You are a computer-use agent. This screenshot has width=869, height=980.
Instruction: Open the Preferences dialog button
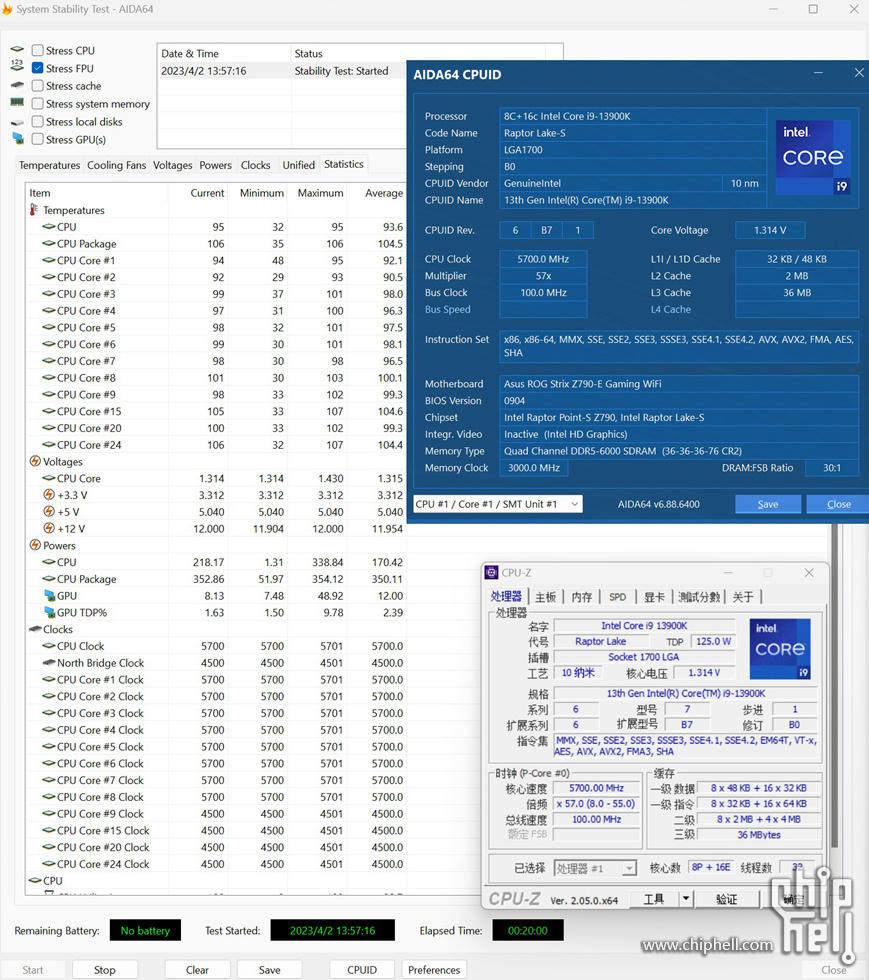click(x=434, y=969)
